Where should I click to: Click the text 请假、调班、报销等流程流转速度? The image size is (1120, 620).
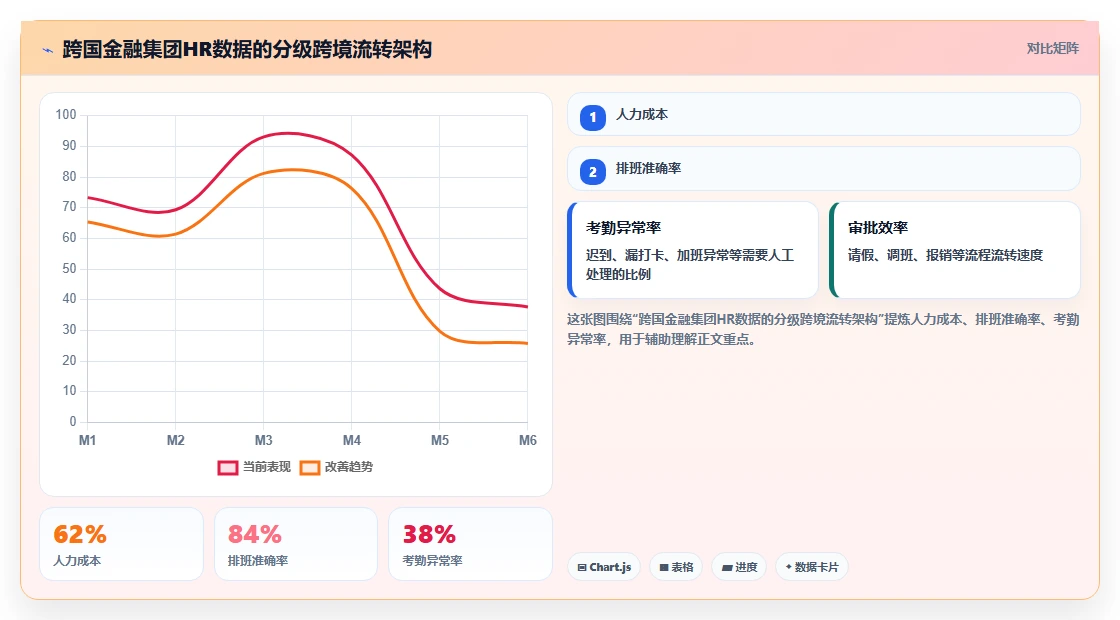pos(946,256)
